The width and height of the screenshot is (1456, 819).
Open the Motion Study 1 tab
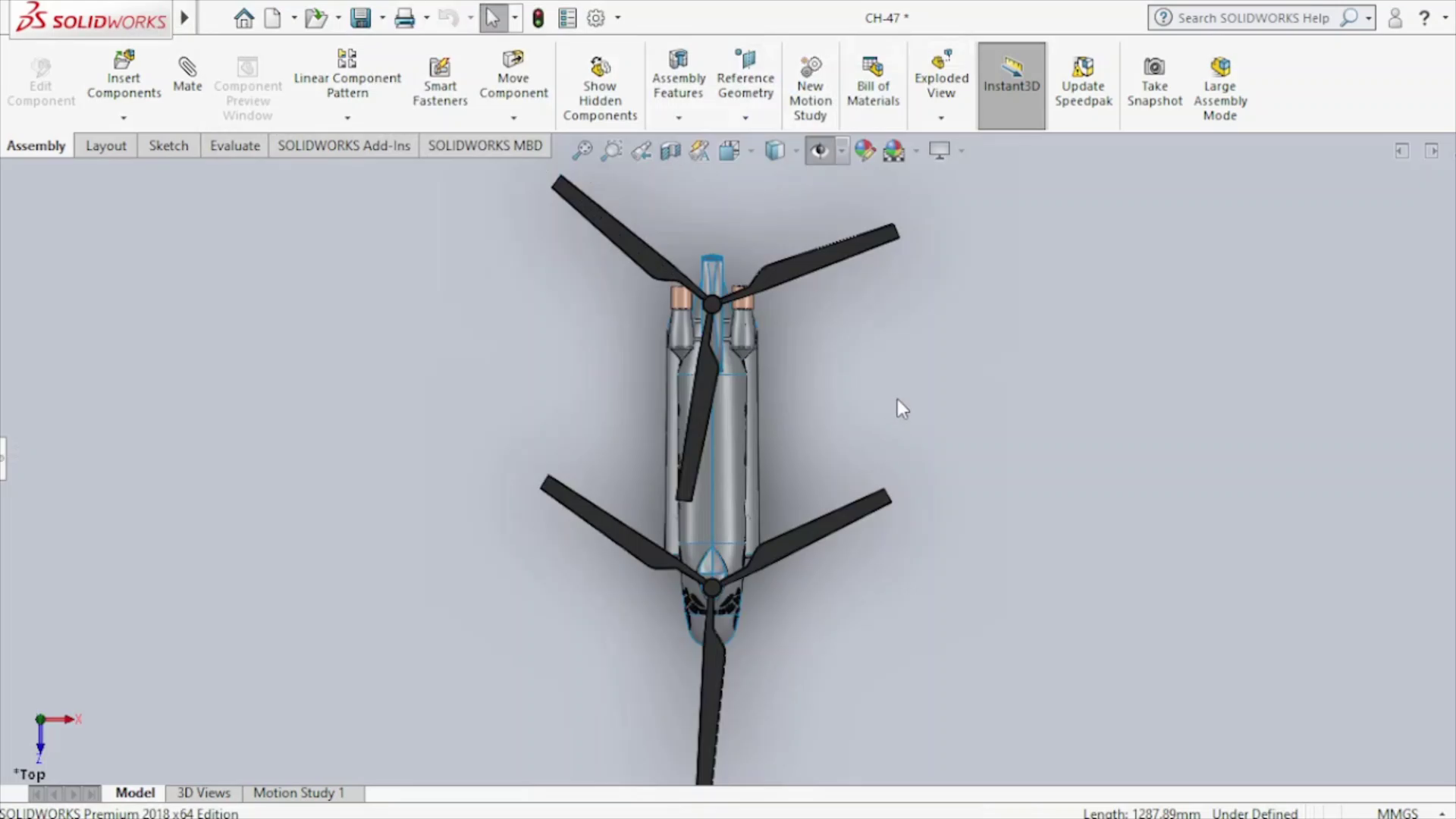click(x=299, y=792)
